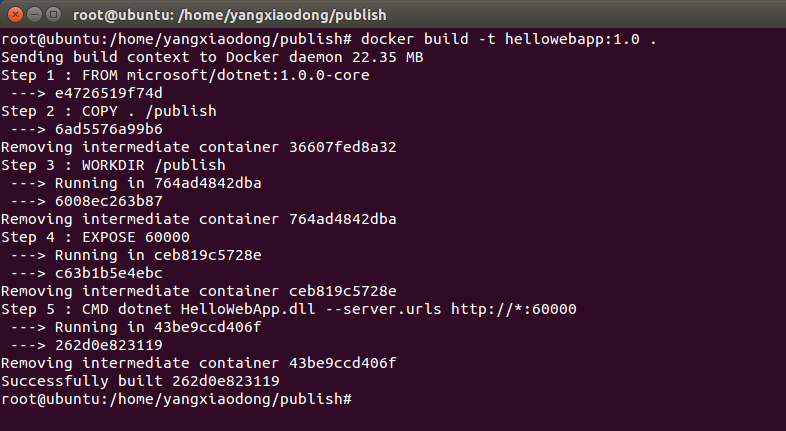Minimize the terminal window
This screenshot has width=786, height=431.
pyautogui.click(x=35, y=15)
